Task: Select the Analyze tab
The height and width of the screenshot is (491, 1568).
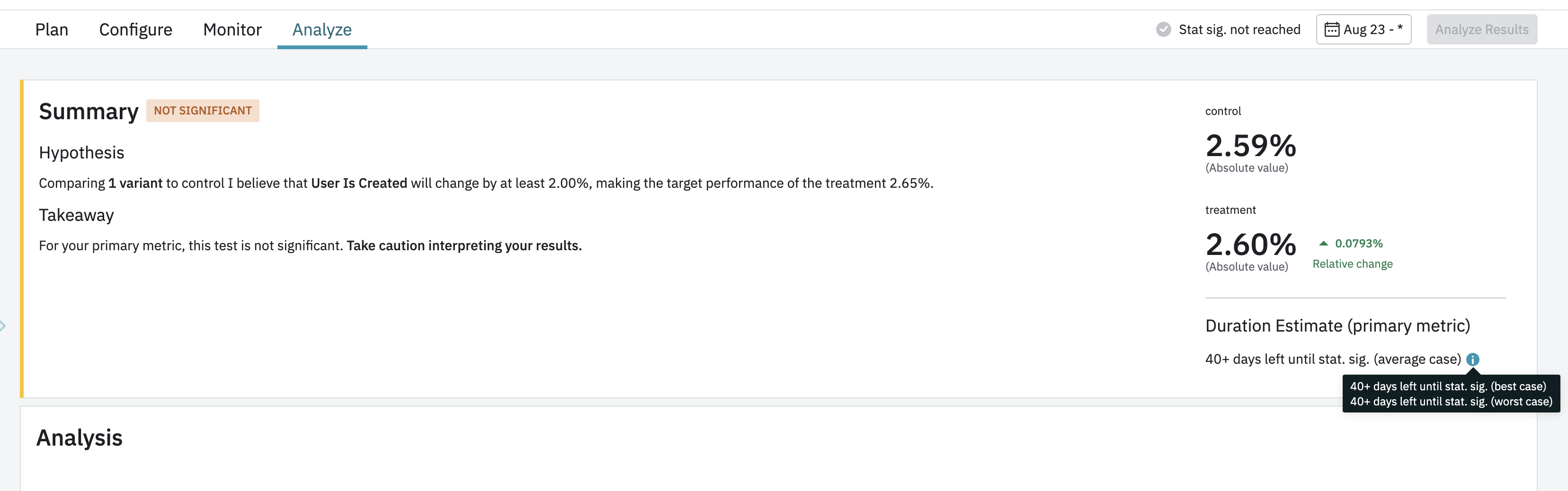Action: 322,30
